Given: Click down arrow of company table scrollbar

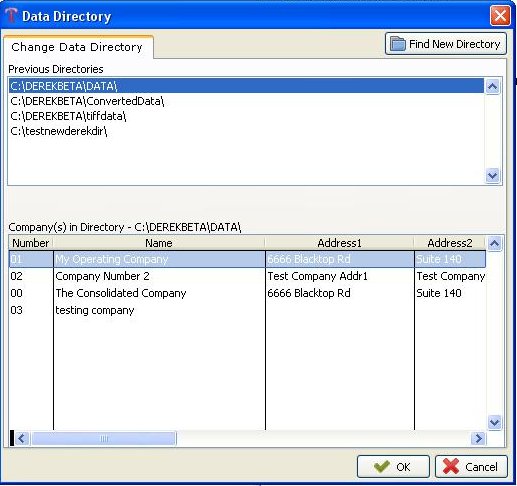Looking at the screenshot, I should click(495, 423).
